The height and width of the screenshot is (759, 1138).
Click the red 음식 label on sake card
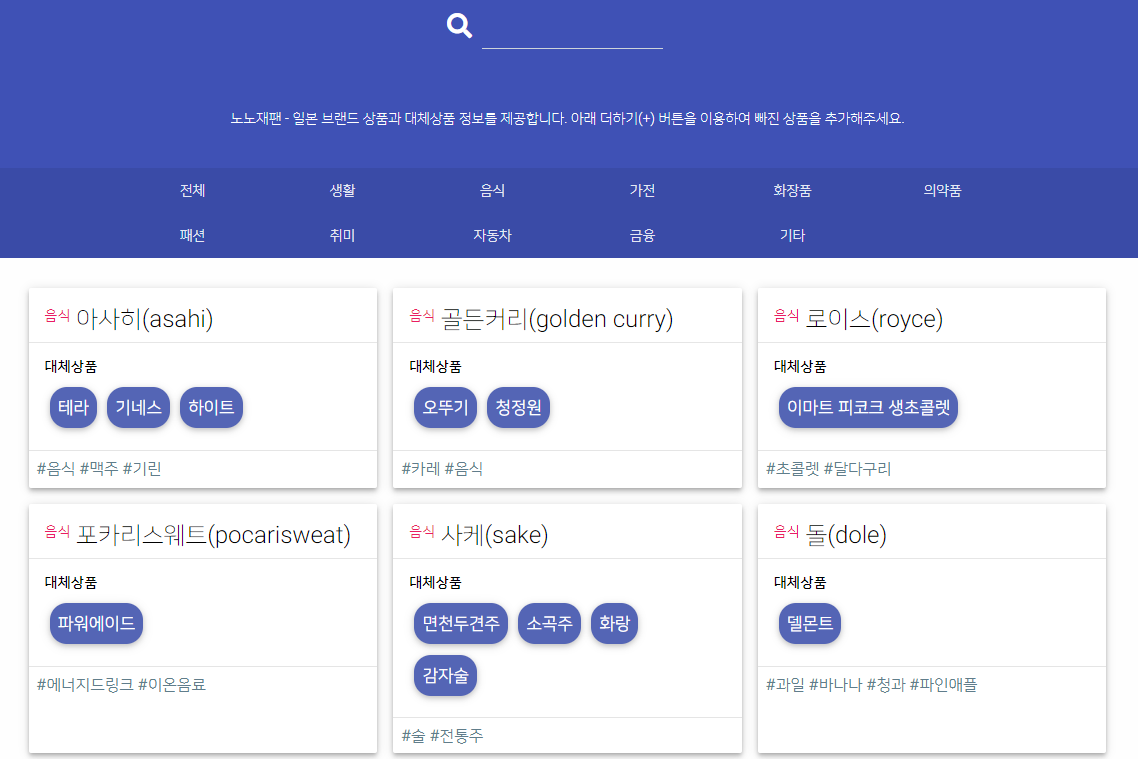pos(422,532)
